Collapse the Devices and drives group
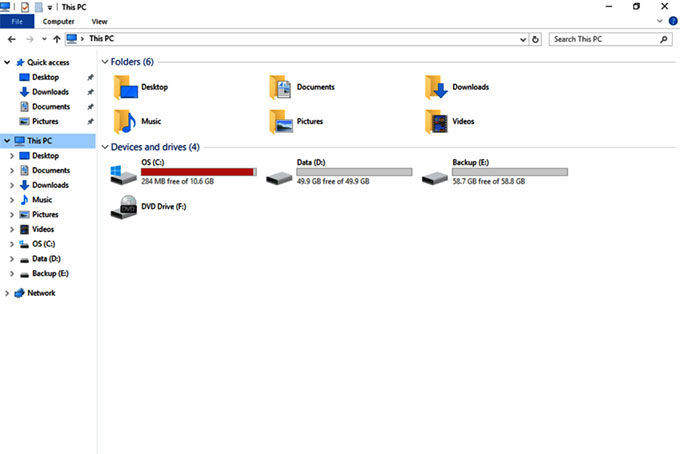 pyautogui.click(x=104, y=147)
